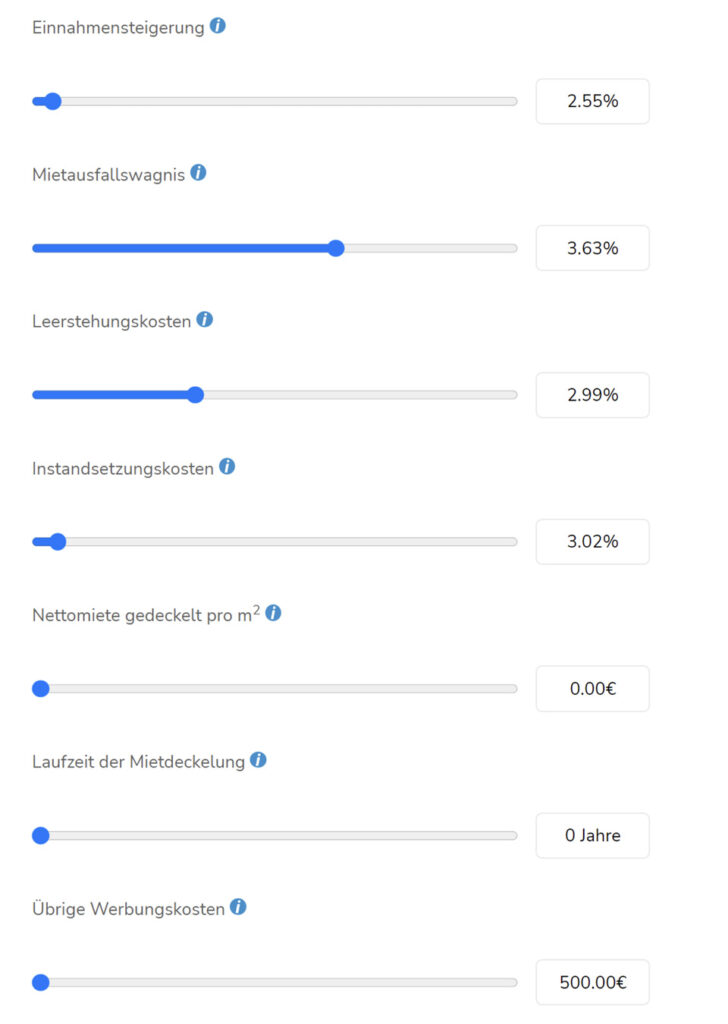Image resolution: width=728 pixels, height=1024 pixels.
Task: Open the Übrige Werbungskosten info tooltip
Action: [238, 907]
